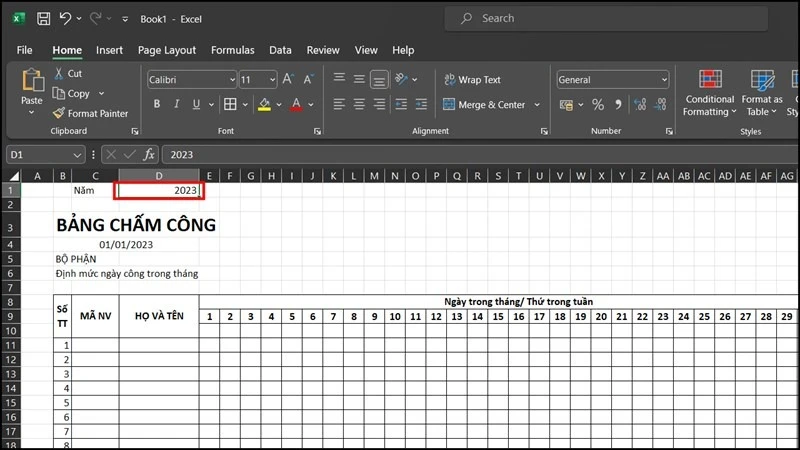Open the Number dialog launcher
800x450 pixels.
669,131
